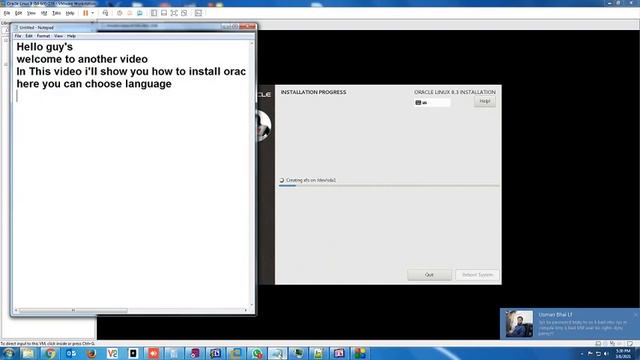Click the installation progress bar

pyautogui.click(x=389, y=186)
